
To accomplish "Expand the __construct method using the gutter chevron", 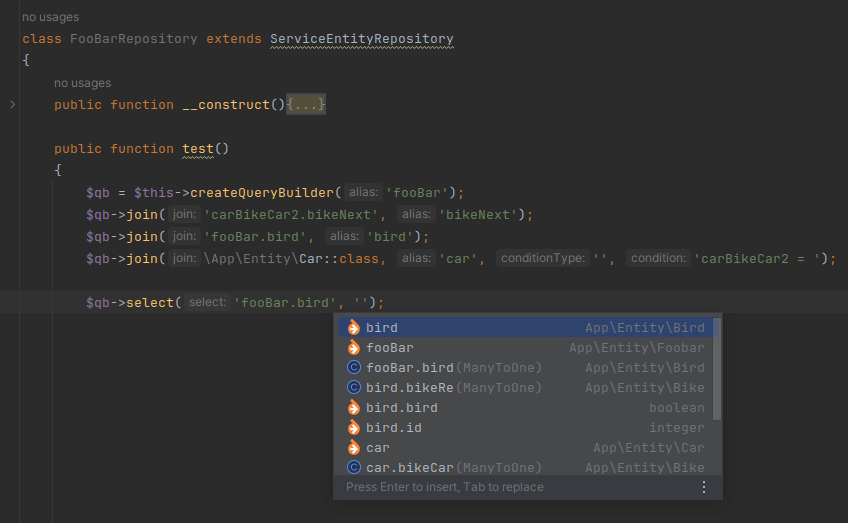I will 12,105.
